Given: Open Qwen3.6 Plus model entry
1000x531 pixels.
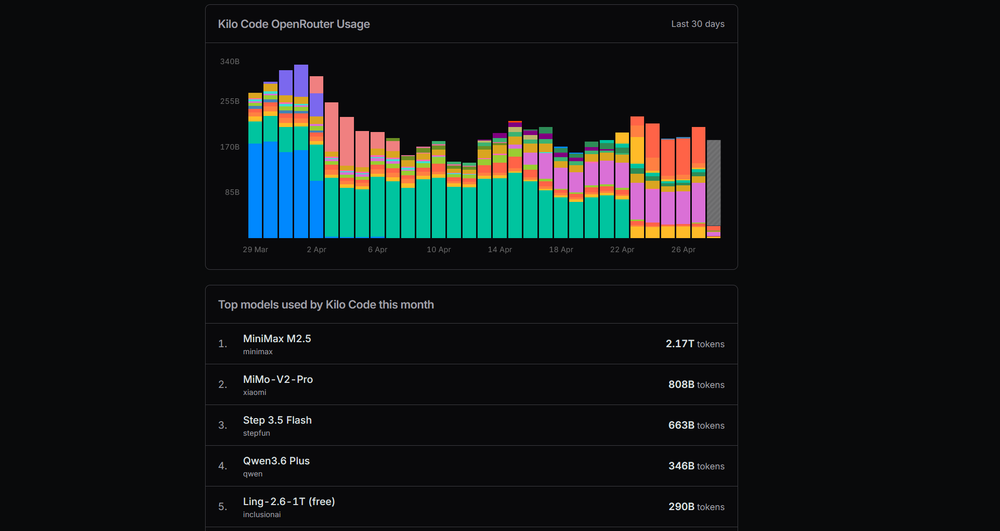Looking at the screenshot, I should pyautogui.click(x=471, y=466).
